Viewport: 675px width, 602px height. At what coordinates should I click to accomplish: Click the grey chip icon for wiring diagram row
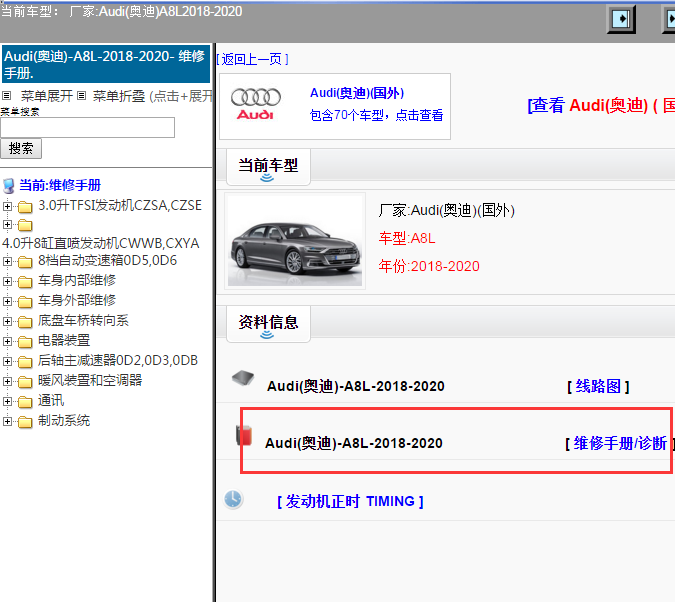pos(243,378)
